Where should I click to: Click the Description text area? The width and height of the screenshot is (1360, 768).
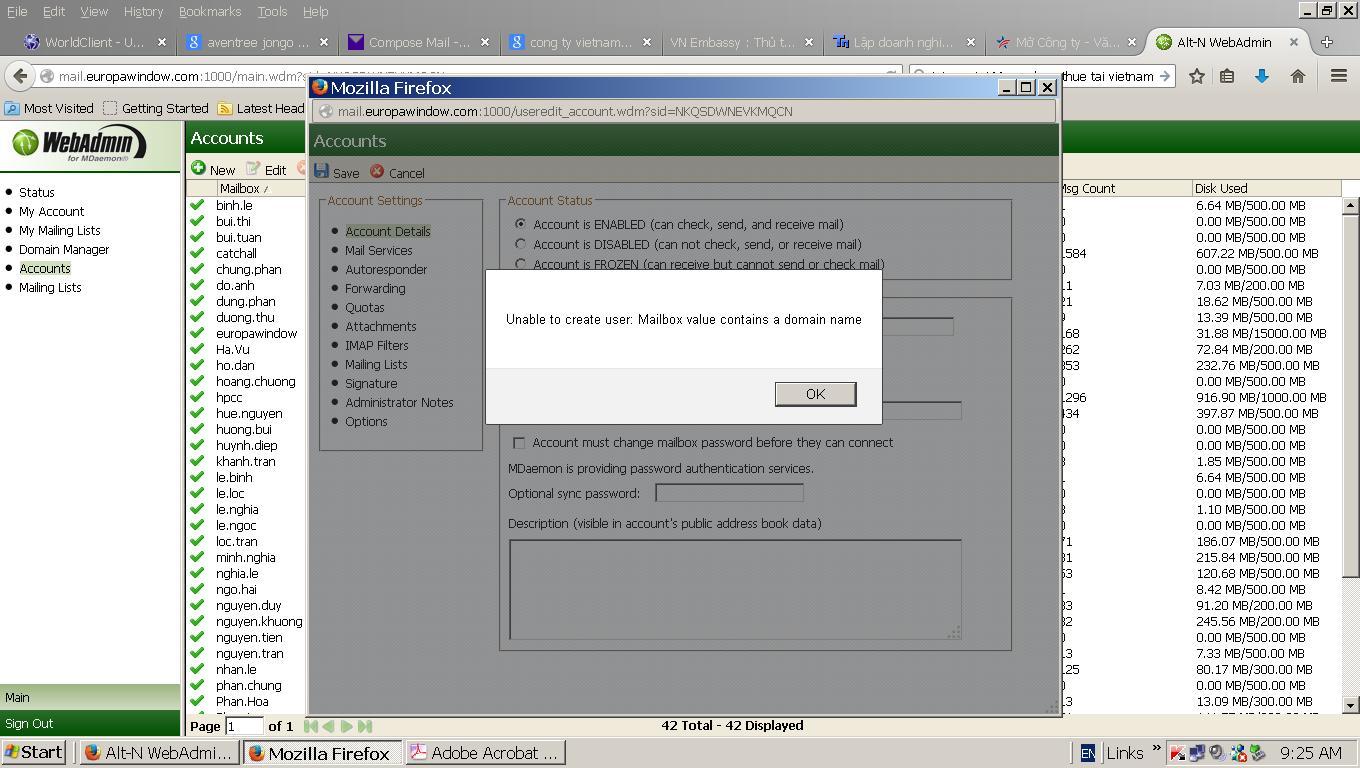[x=735, y=589]
